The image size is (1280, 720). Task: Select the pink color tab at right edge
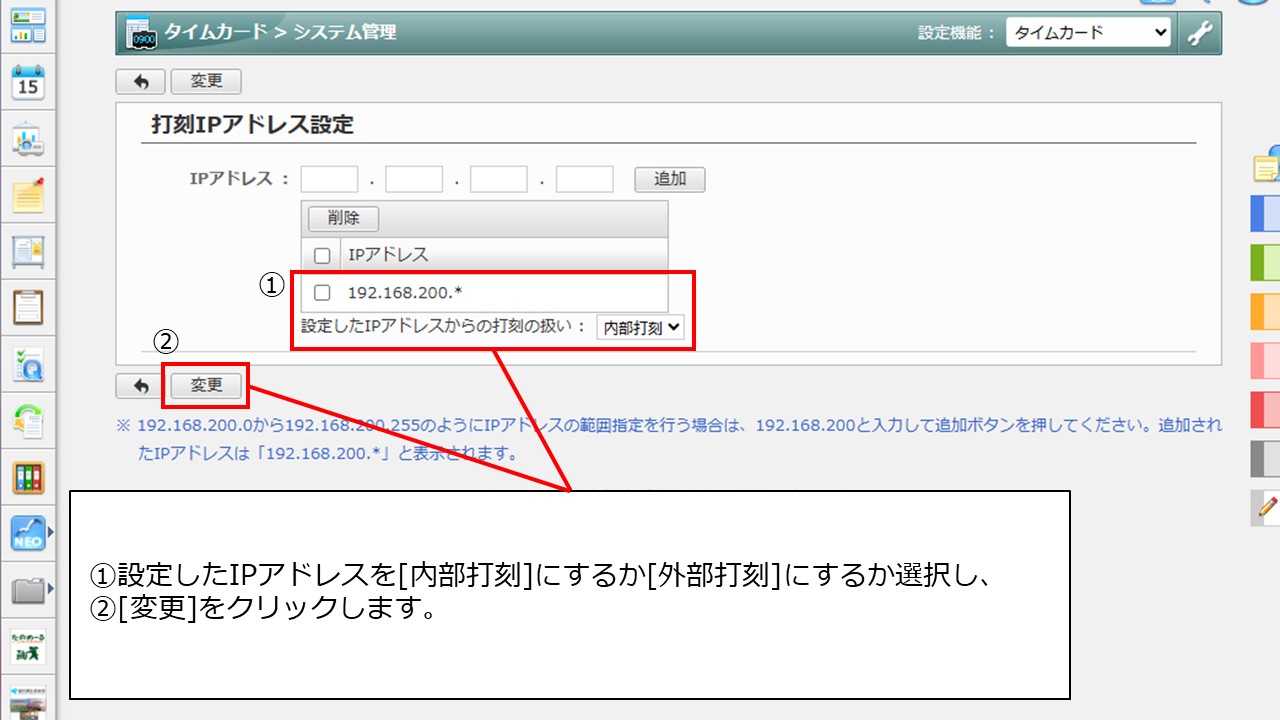(x=1266, y=361)
